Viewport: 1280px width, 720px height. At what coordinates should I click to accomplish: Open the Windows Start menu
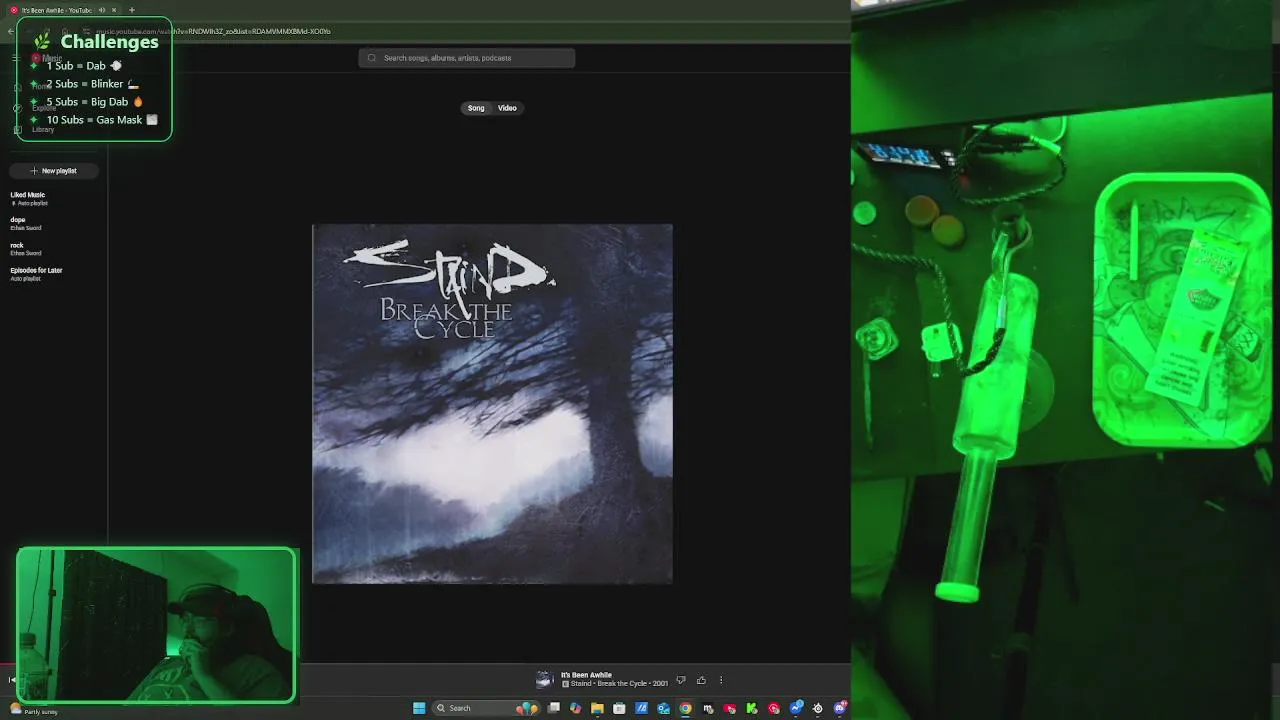point(419,708)
